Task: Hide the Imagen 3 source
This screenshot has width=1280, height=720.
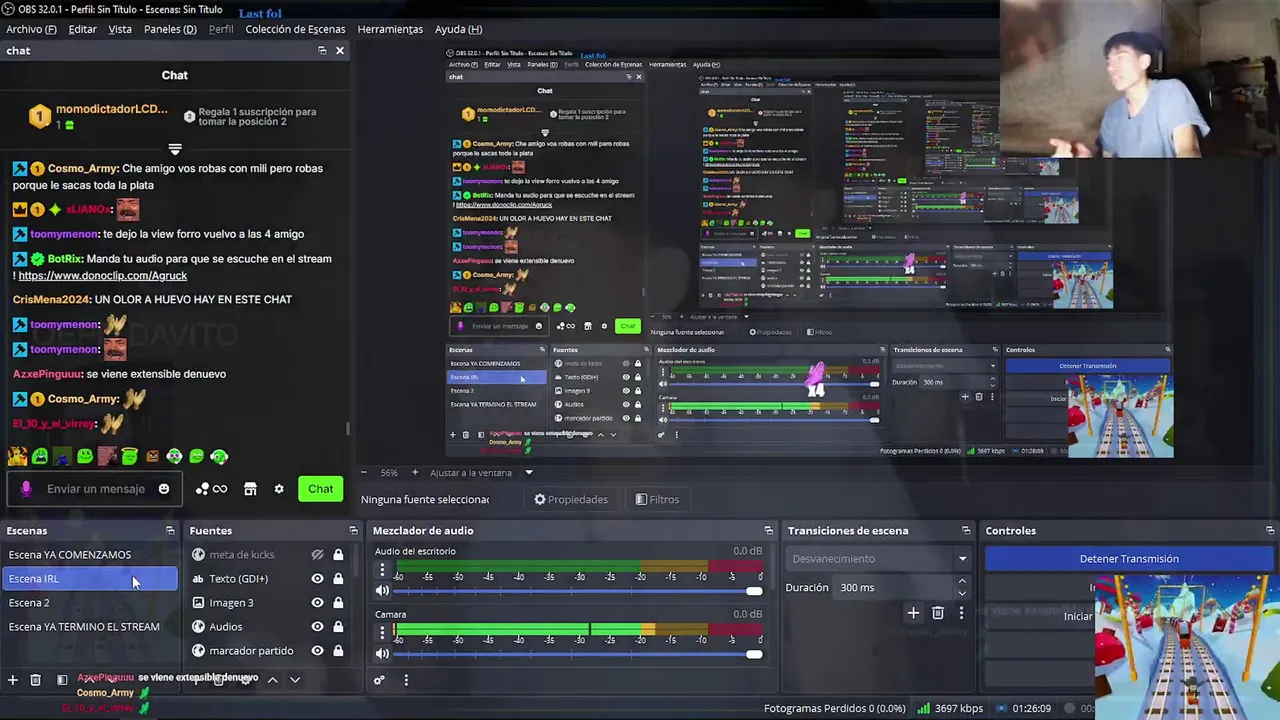Action: coord(317,603)
